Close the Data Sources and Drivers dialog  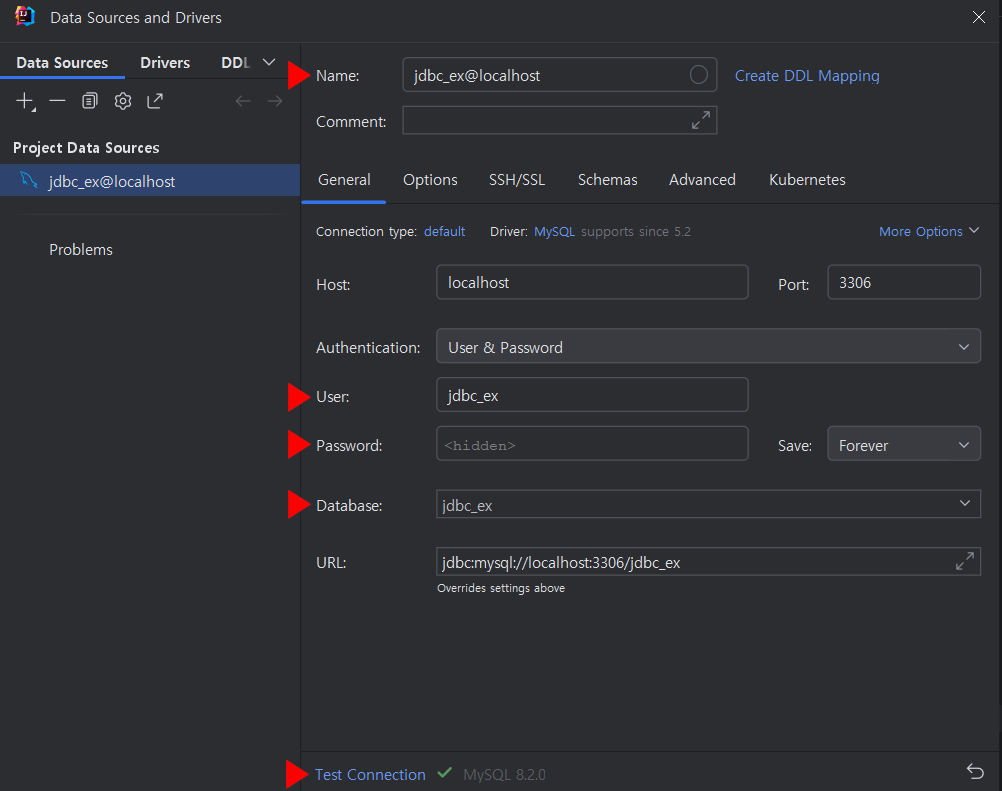point(978,17)
